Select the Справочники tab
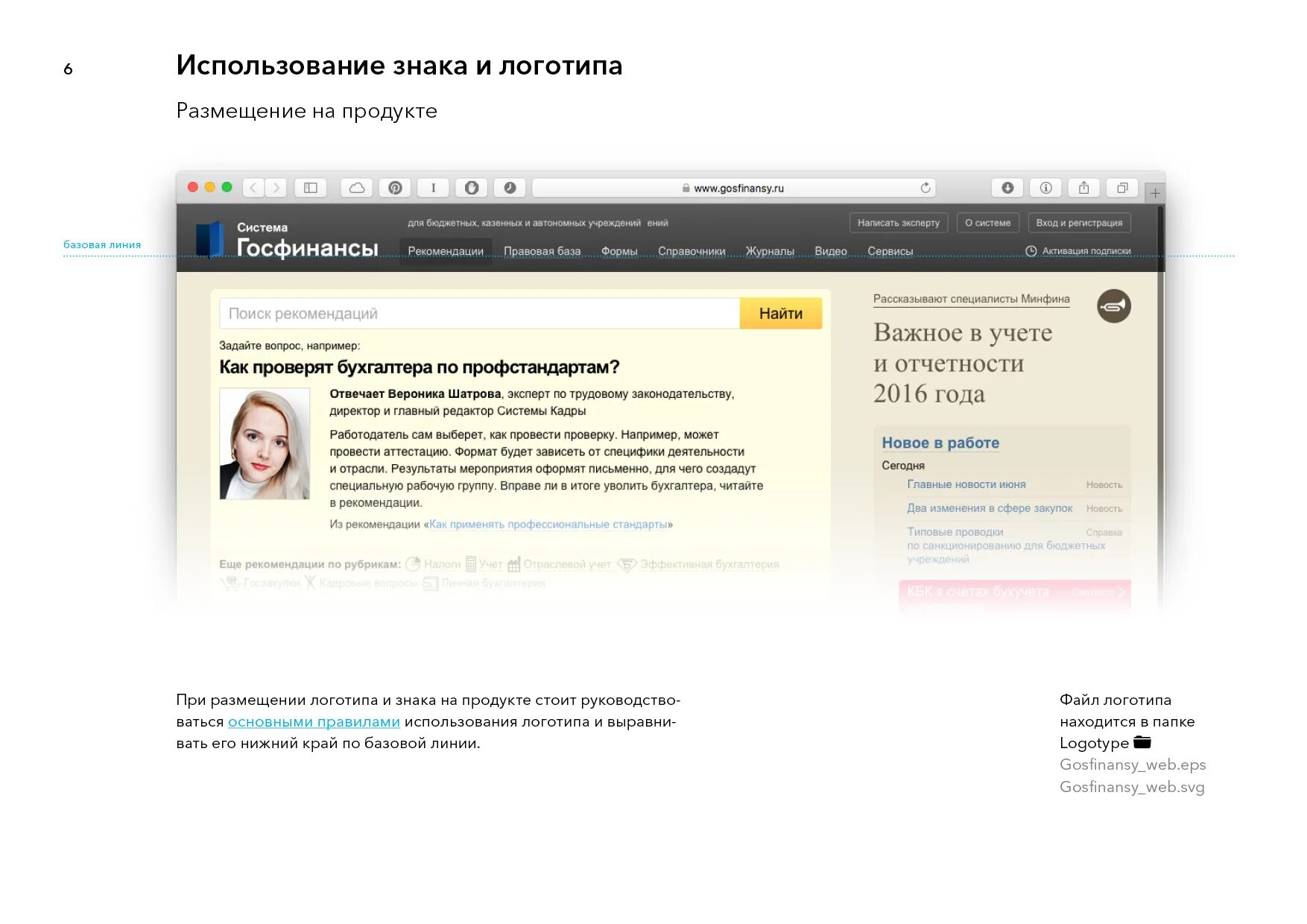1307x924 pixels. coord(692,251)
